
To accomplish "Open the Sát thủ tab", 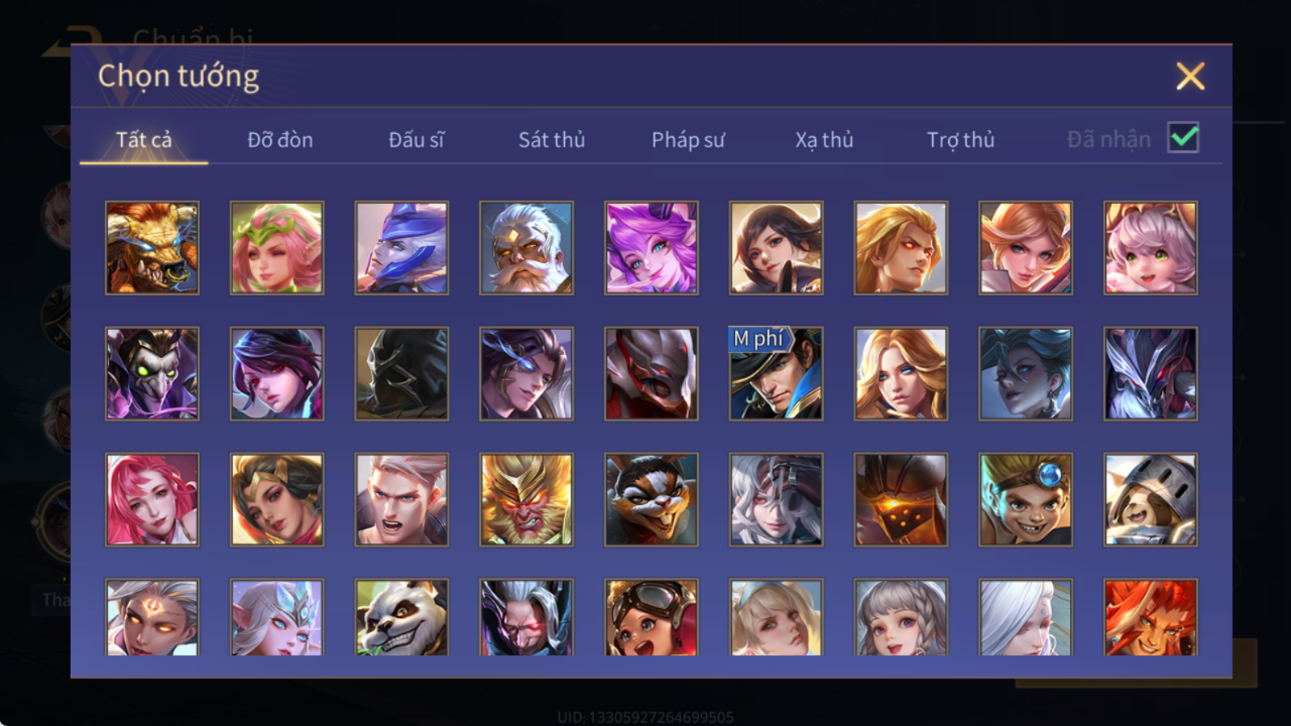I will point(551,140).
